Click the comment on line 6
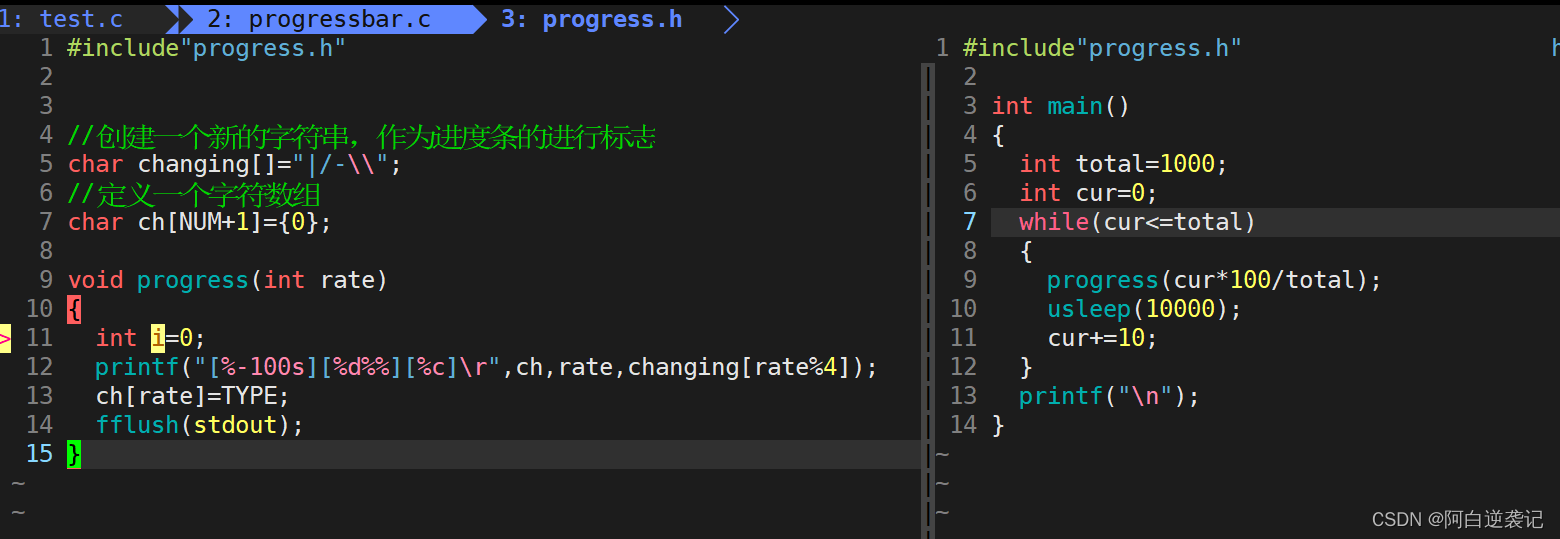The image size is (1560, 539). [194, 194]
